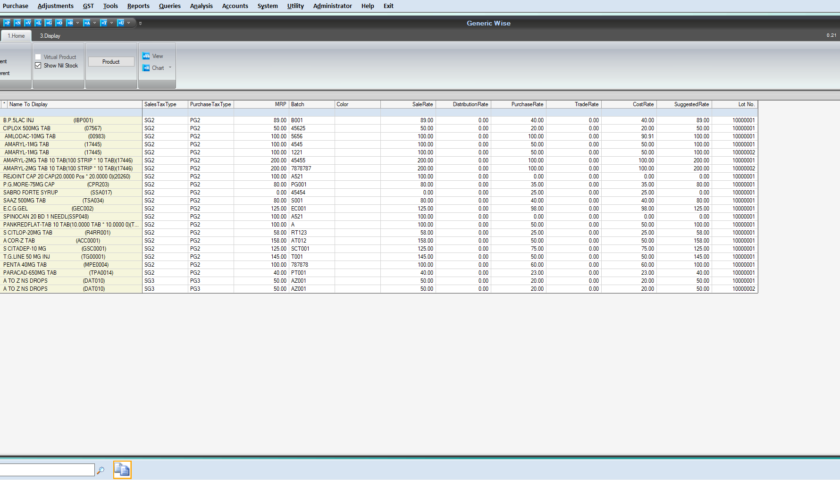Click the SalesTaxType column header
840x480 pixels.
click(165, 104)
